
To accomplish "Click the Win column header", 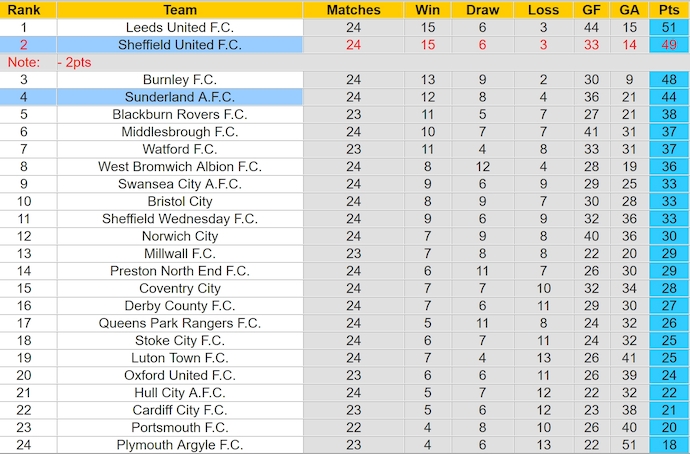I will pos(427,10).
